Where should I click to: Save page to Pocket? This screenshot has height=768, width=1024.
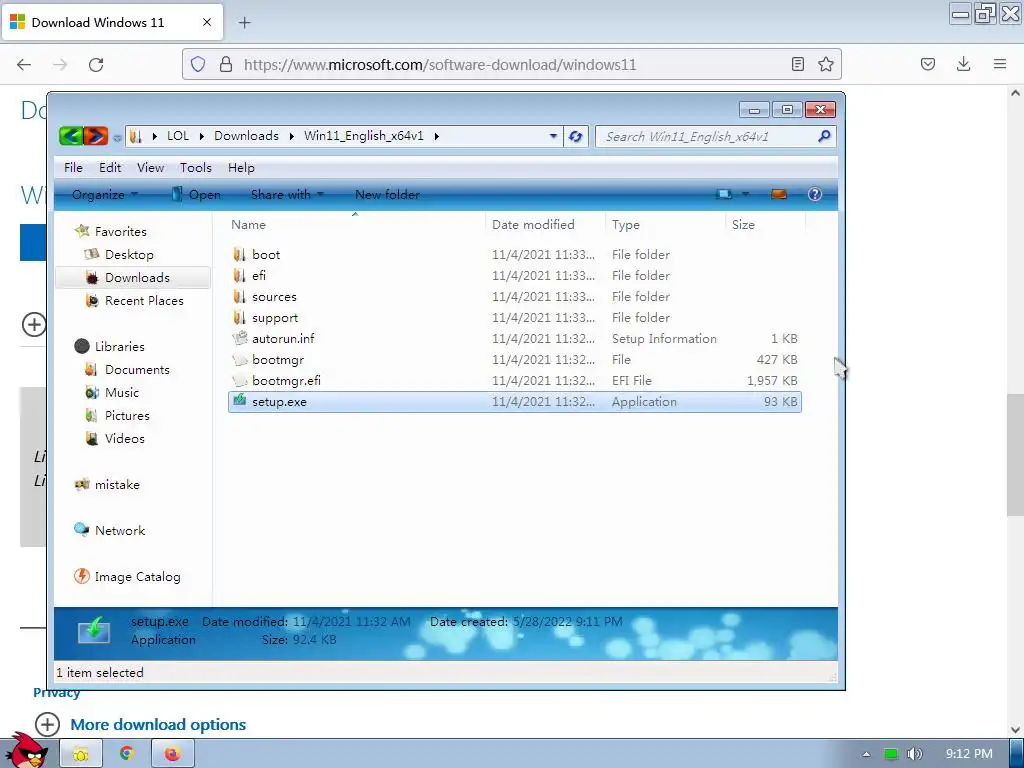[927, 64]
